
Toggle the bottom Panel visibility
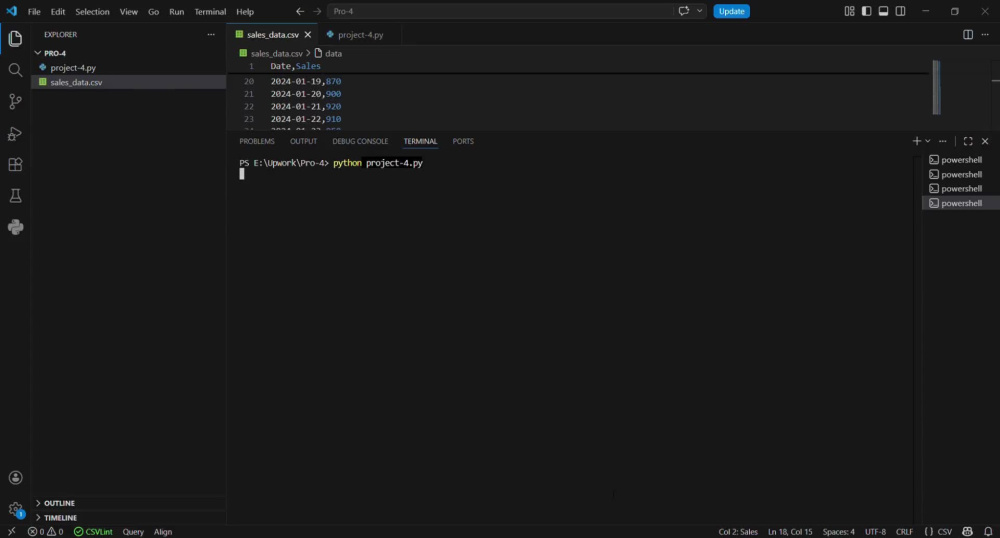click(x=883, y=11)
